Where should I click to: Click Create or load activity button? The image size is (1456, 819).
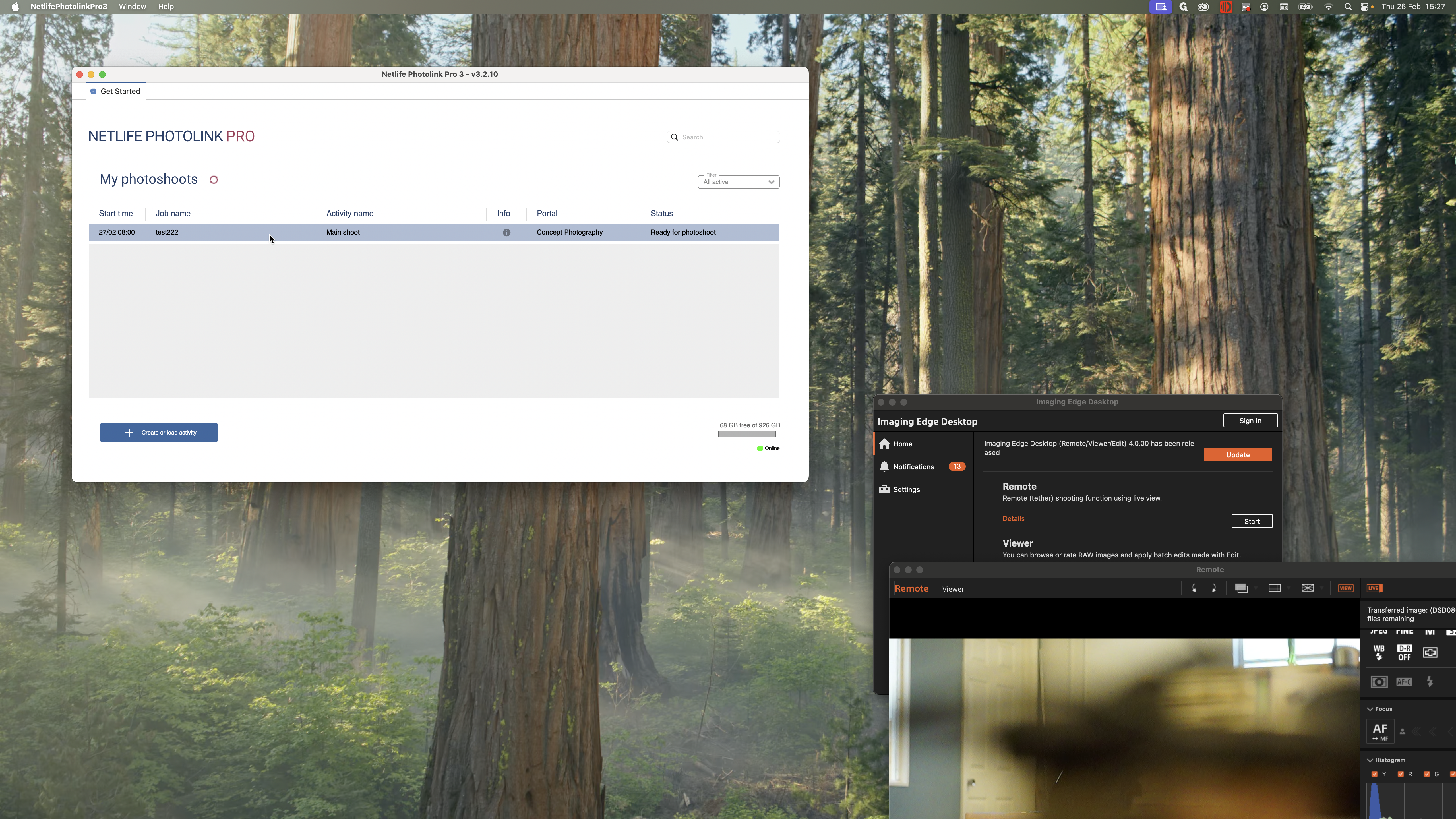pyautogui.click(x=159, y=432)
